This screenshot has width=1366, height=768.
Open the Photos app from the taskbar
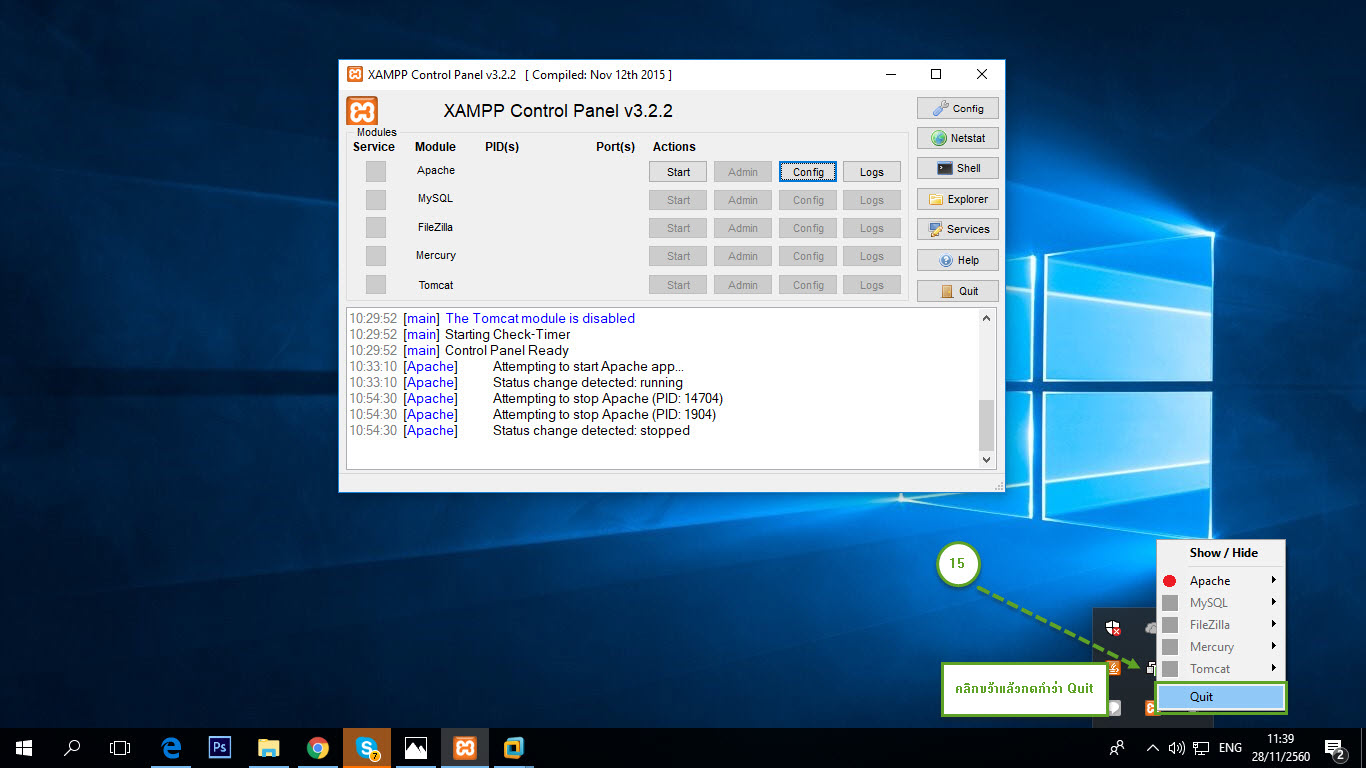tap(416, 747)
